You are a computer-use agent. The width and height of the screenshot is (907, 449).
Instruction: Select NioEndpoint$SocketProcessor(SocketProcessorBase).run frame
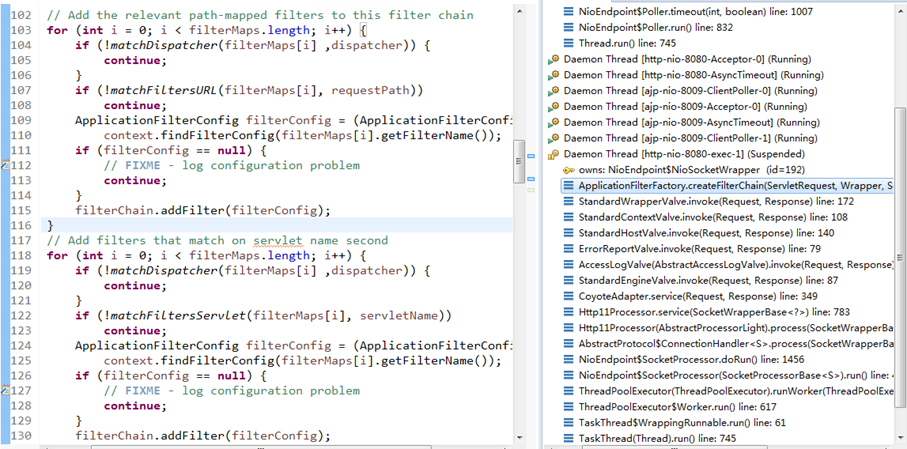(x=728, y=376)
